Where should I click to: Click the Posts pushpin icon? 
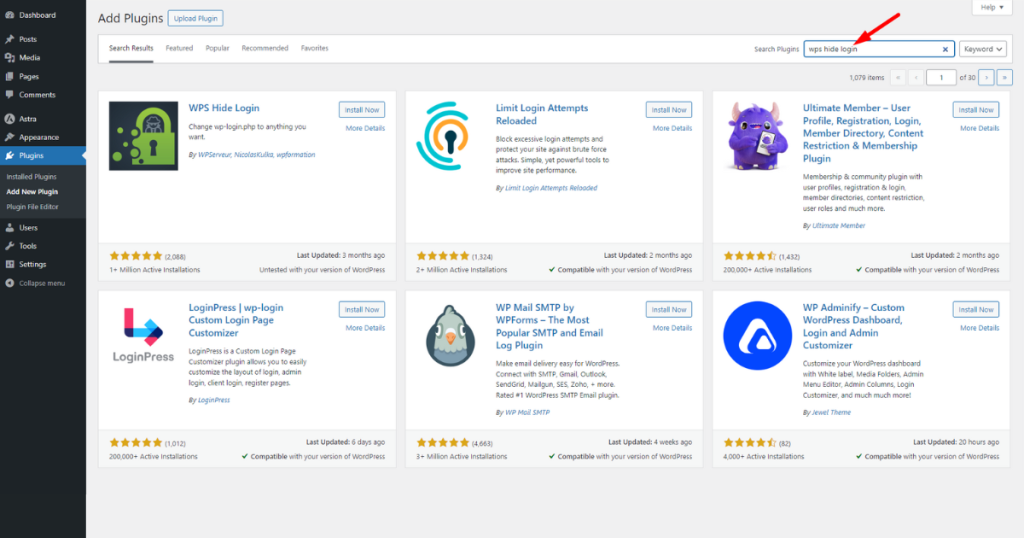click(9, 39)
